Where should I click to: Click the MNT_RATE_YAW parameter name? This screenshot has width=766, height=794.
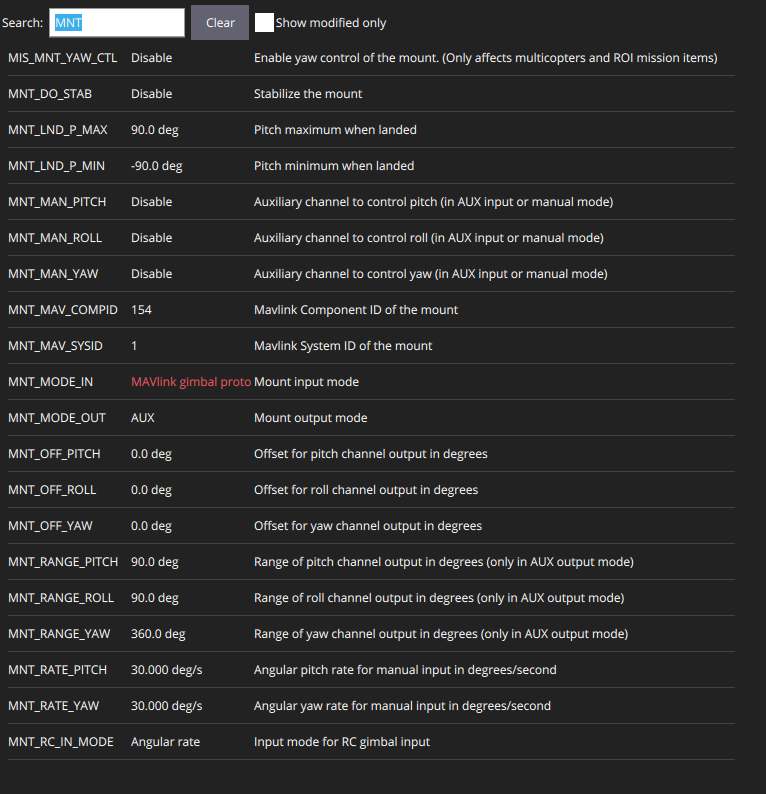(53, 705)
